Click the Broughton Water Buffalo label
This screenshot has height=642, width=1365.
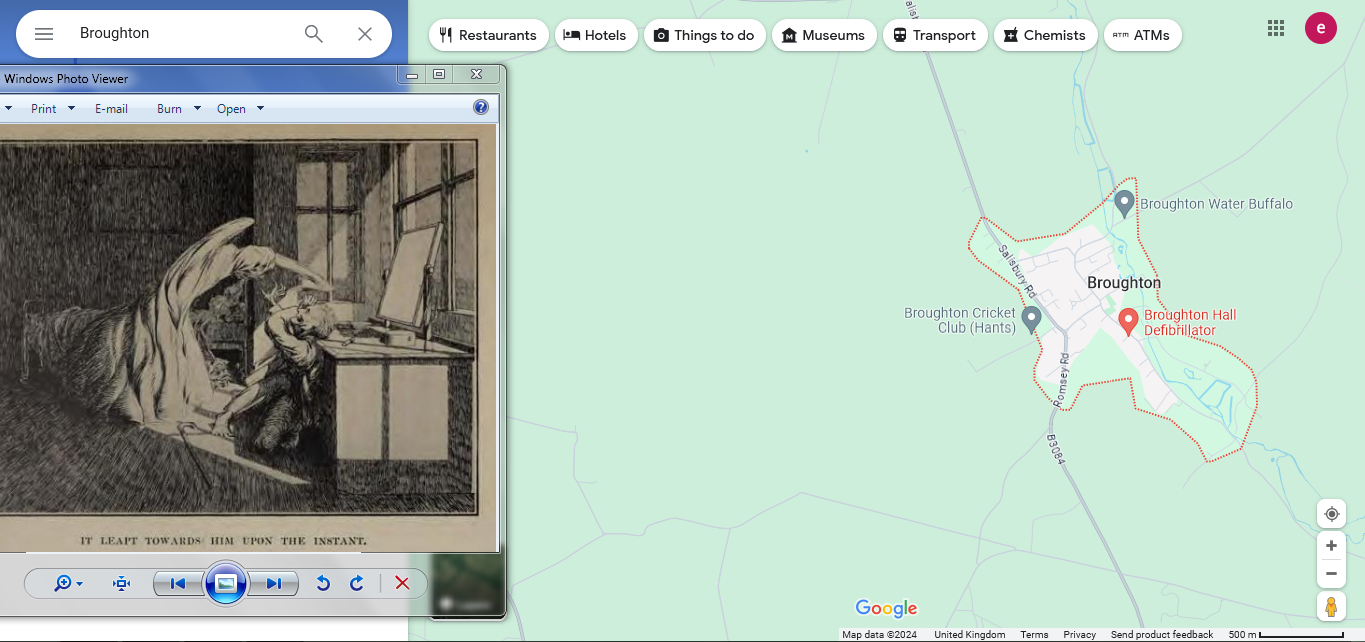click(x=1216, y=204)
